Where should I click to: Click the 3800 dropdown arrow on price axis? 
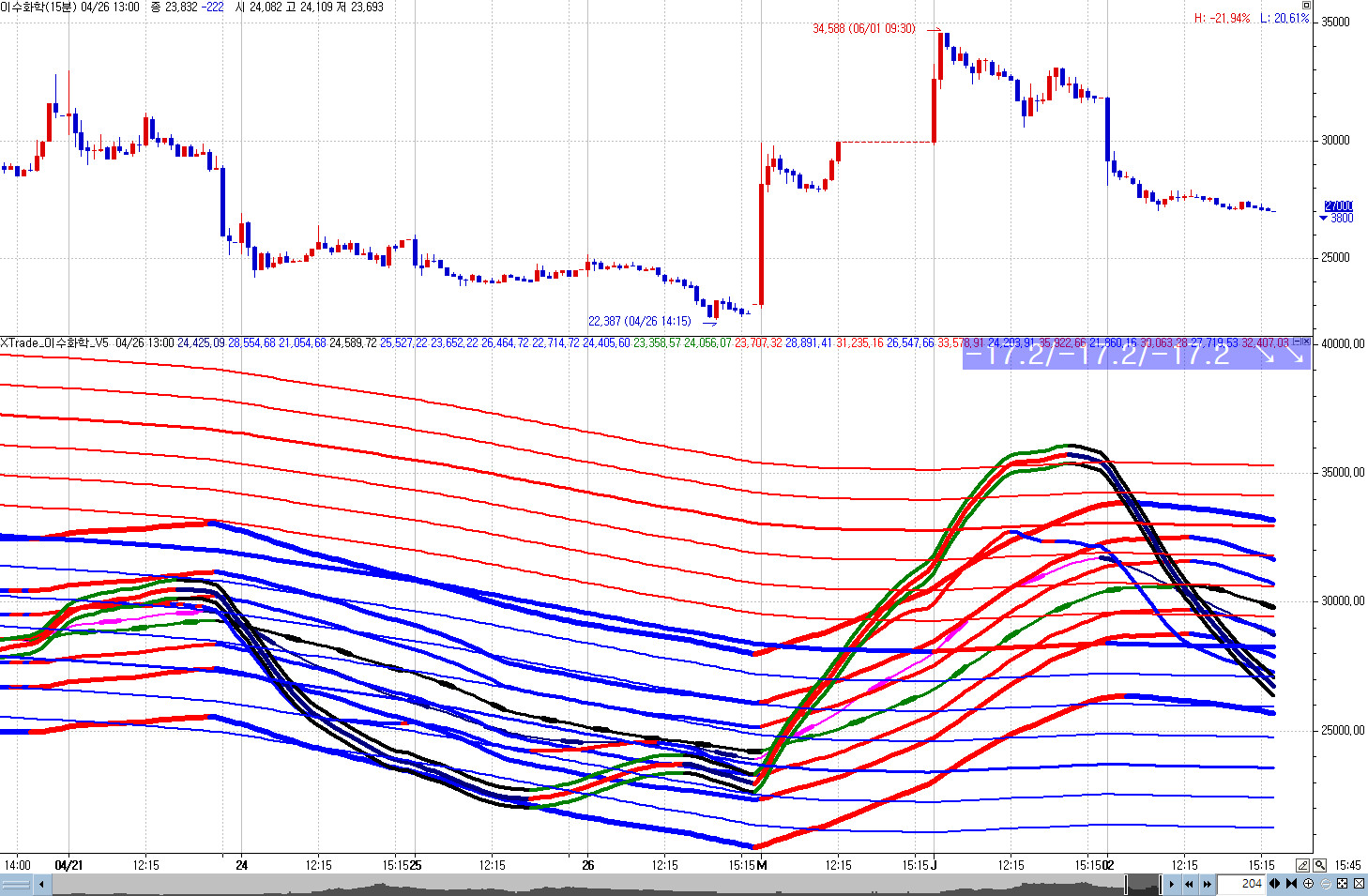coord(1323,219)
